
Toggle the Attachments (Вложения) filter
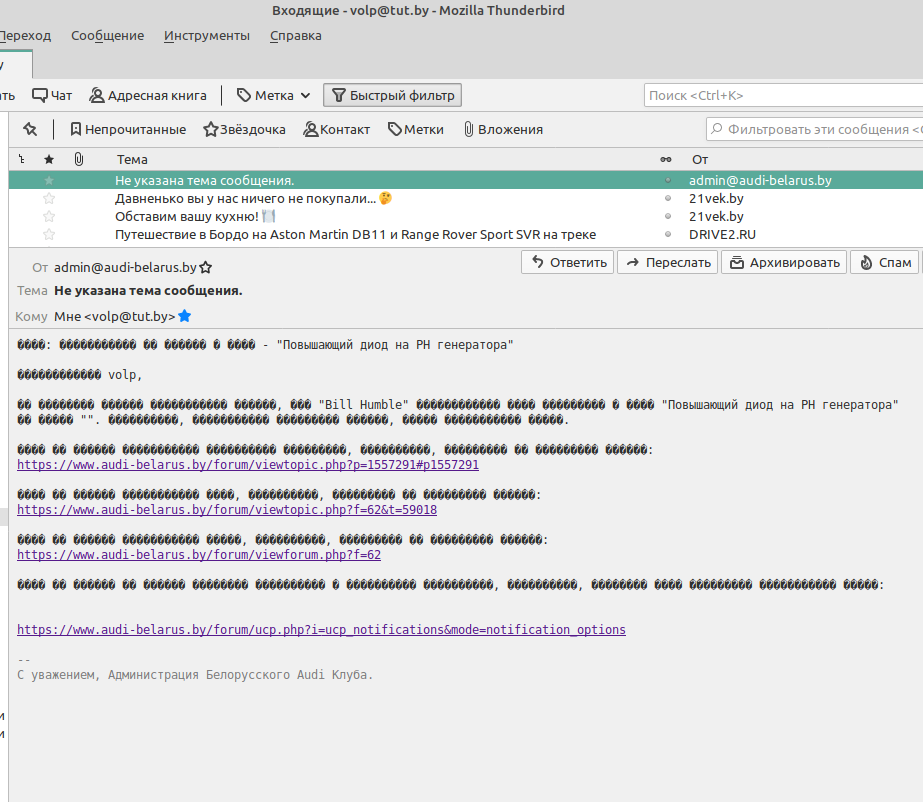pyautogui.click(x=501, y=129)
